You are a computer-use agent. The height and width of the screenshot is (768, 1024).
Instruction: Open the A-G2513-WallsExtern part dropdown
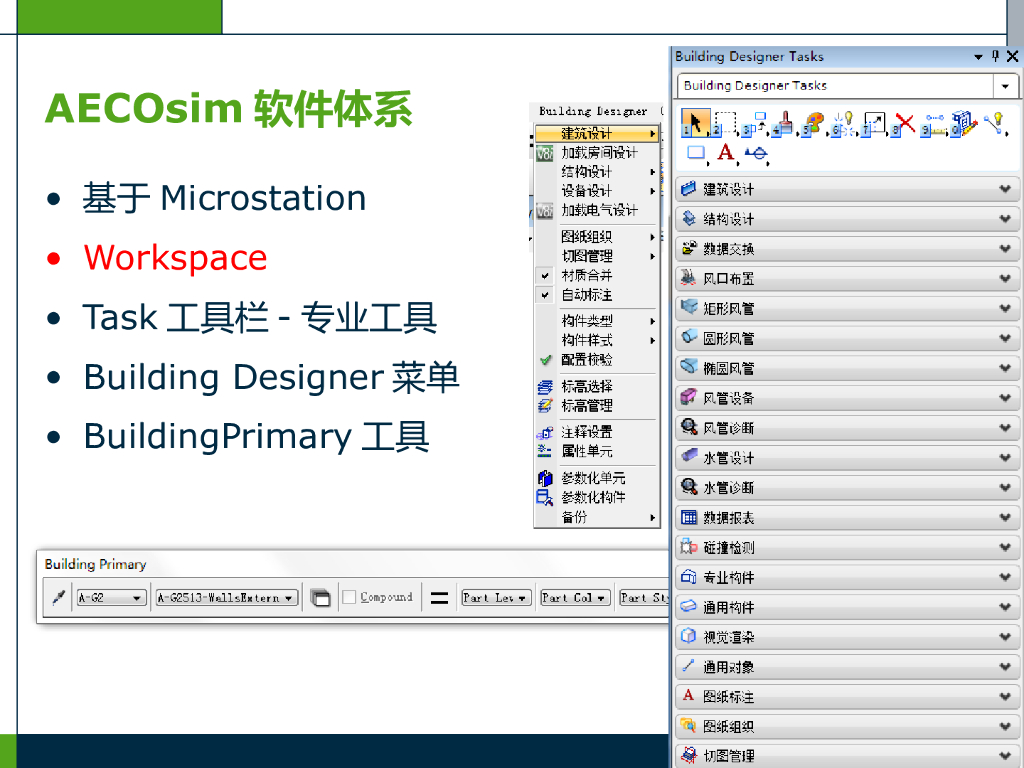point(226,598)
